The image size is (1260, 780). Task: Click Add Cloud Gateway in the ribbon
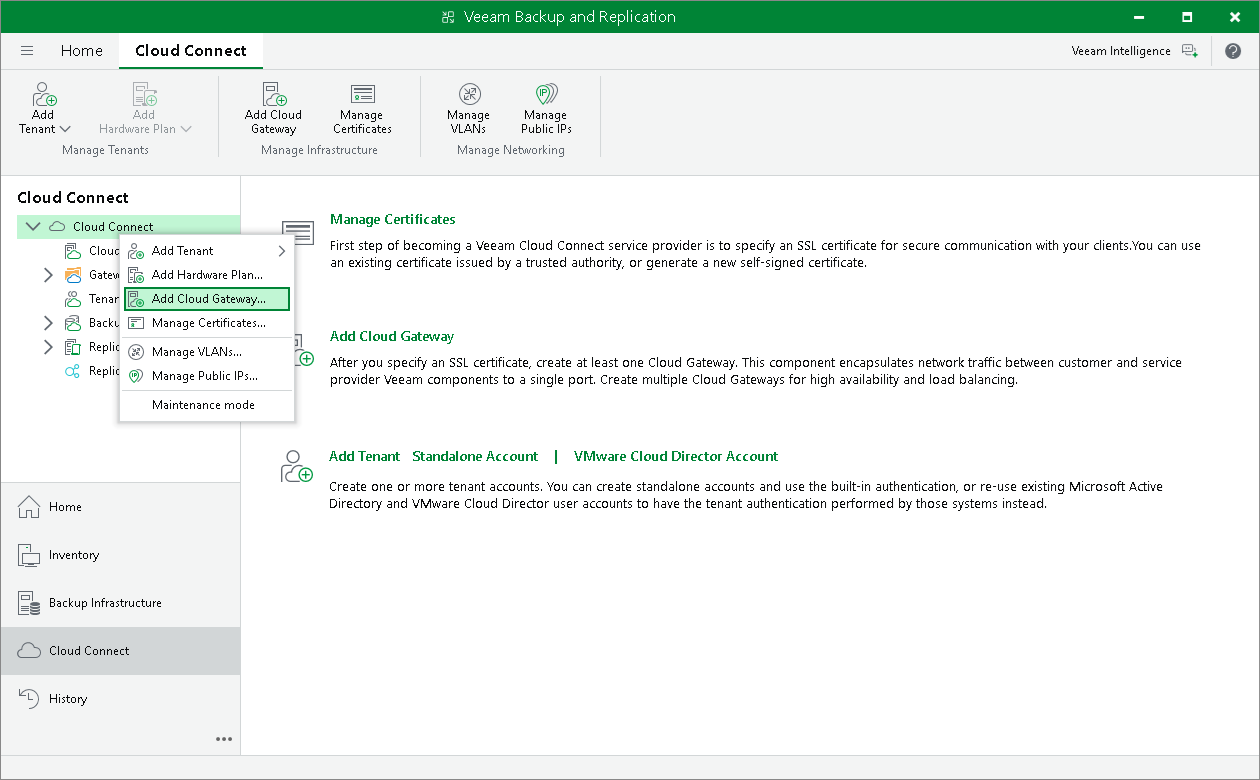[273, 109]
